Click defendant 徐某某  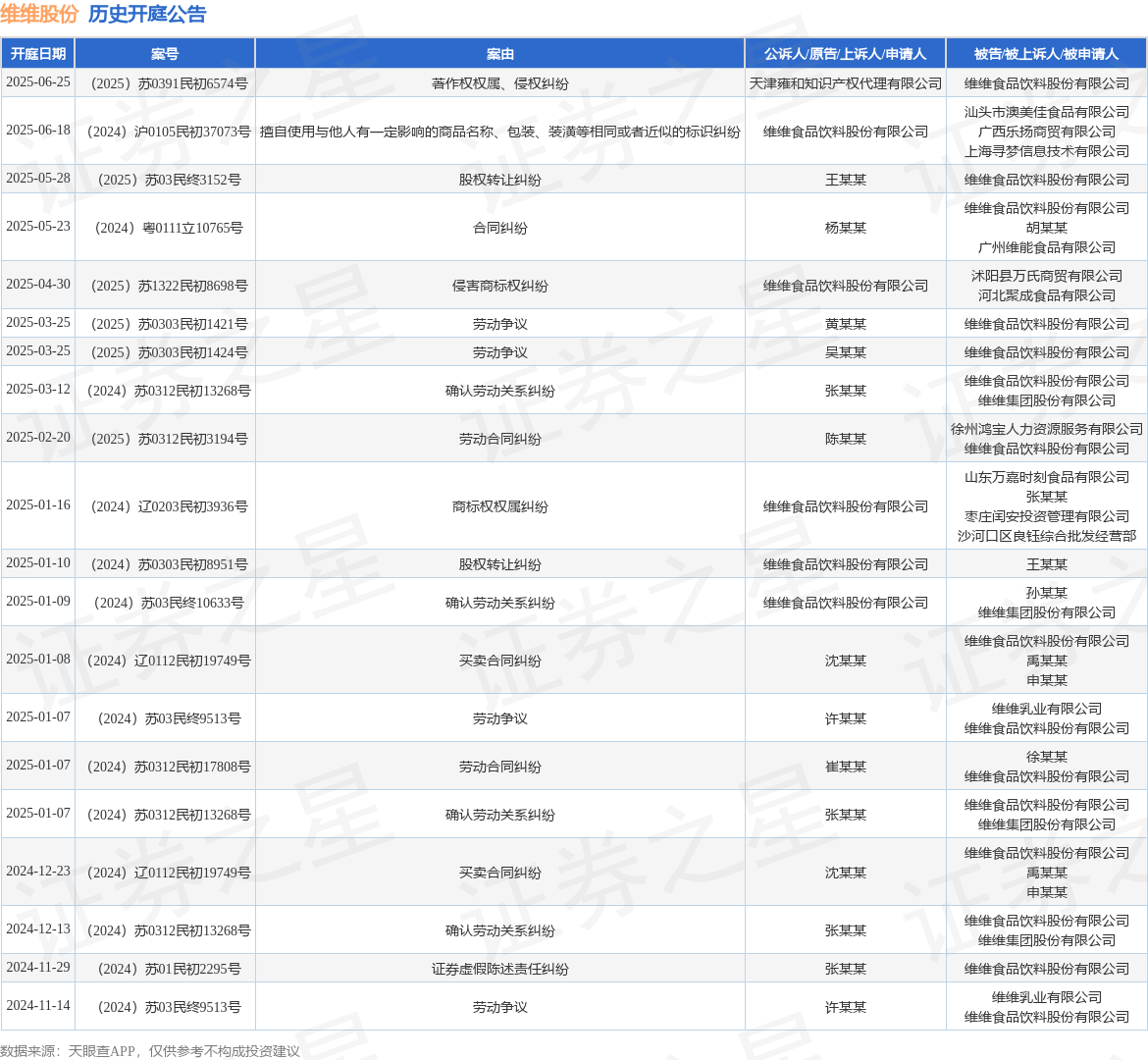(1046, 757)
